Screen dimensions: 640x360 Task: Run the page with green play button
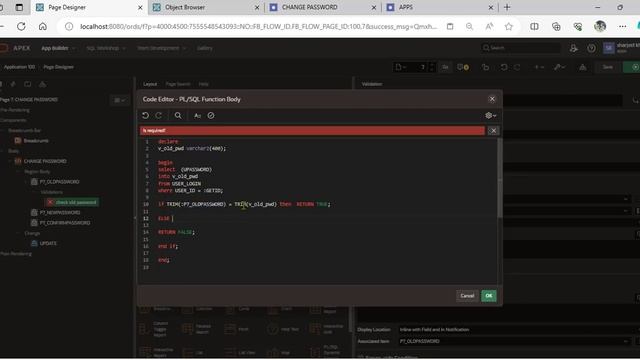pos(634,67)
